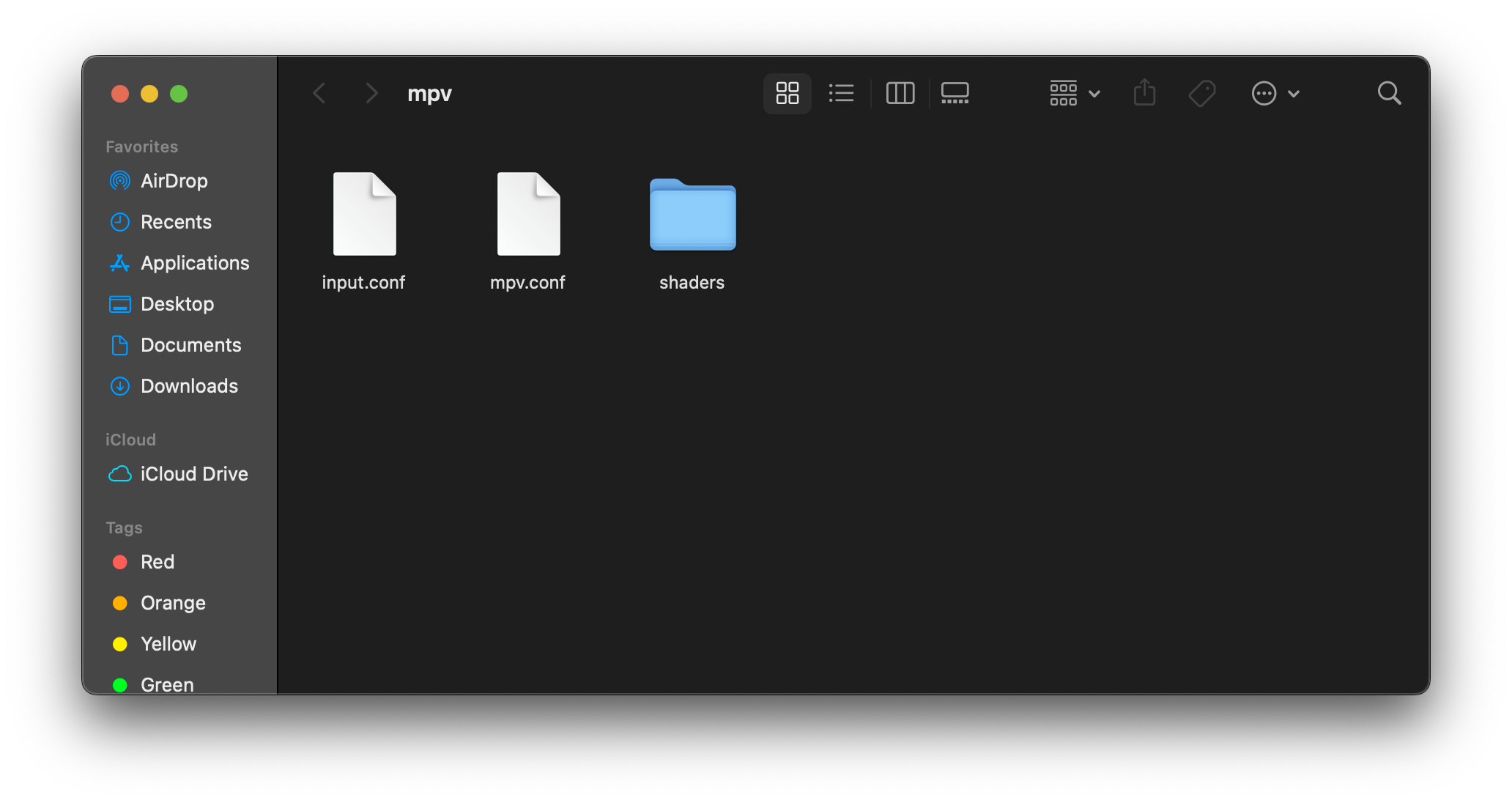Open Applications in the sidebar
Screen dimensions: 1512x803
[x=194, y=263]
